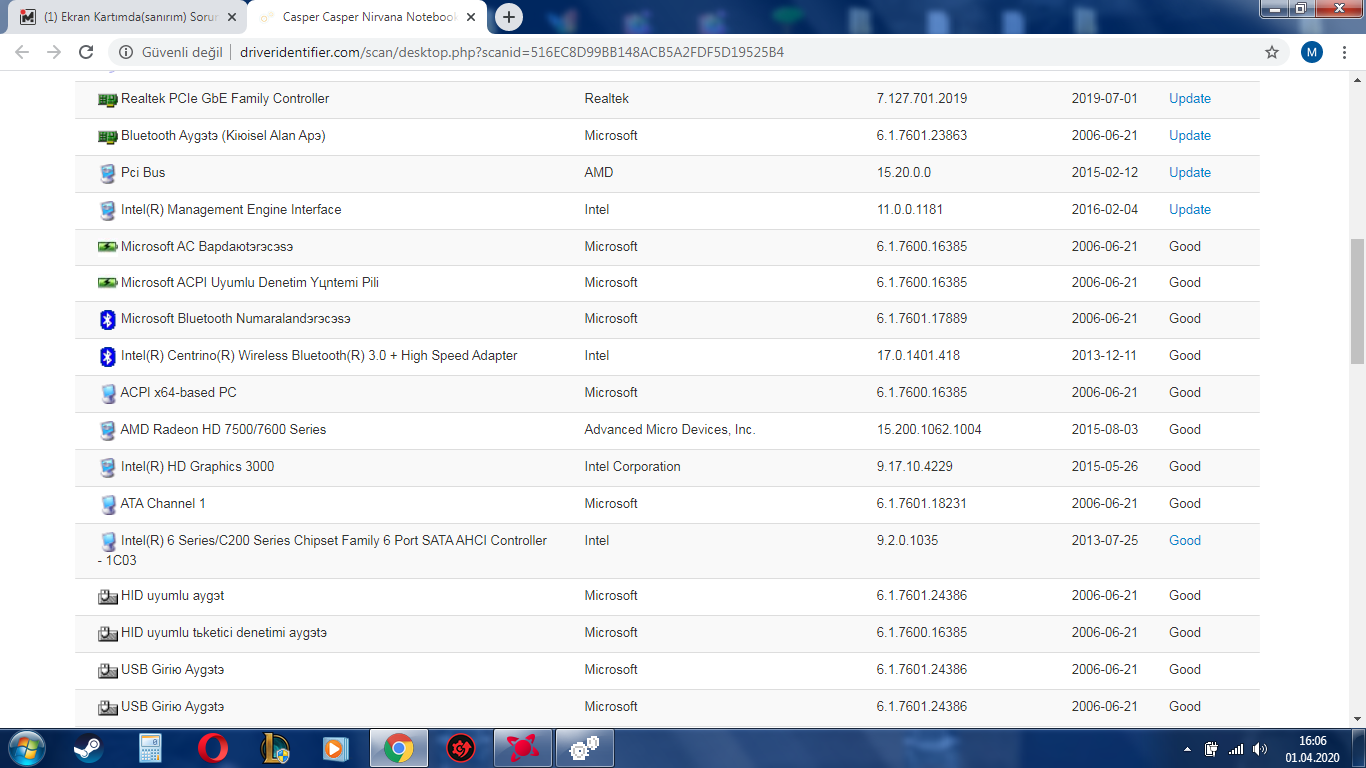The width and height of the screenshot is (1366, 768).
Task: Click the "ACPI x64-based PC" device name
Action: 179,393
